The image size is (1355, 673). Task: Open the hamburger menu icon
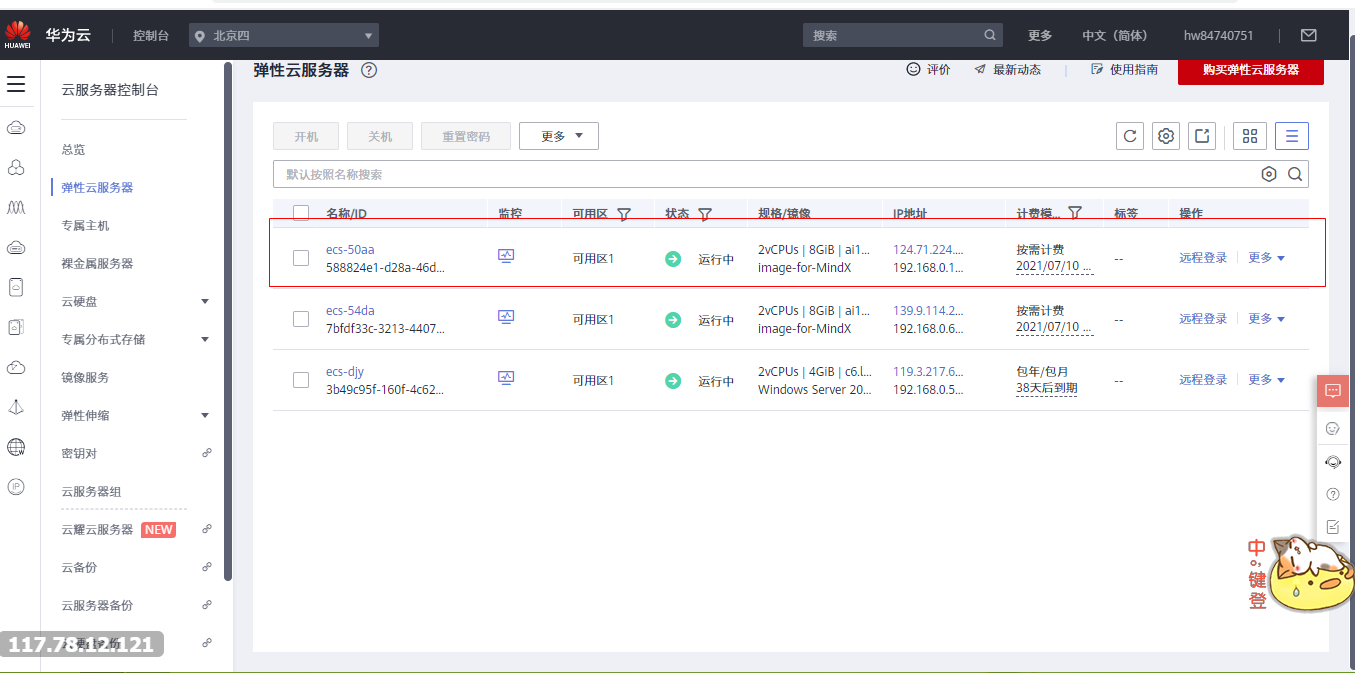point(16,84)
